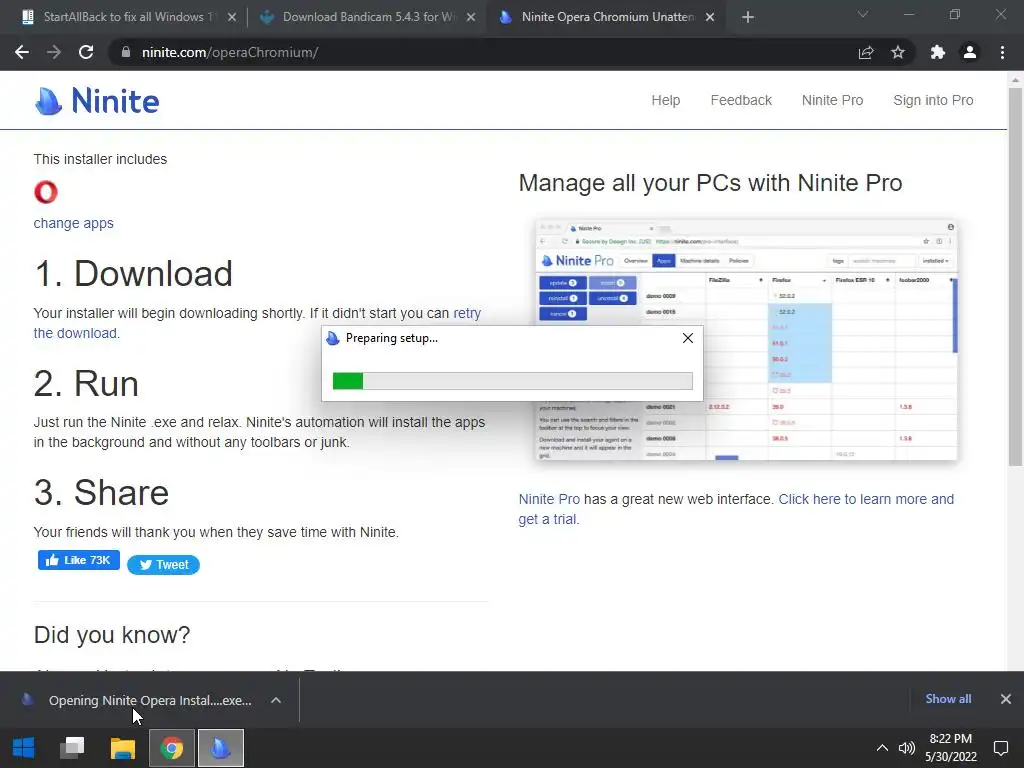Open the Help page
The image size is (1024, 768).
point(665,100)
